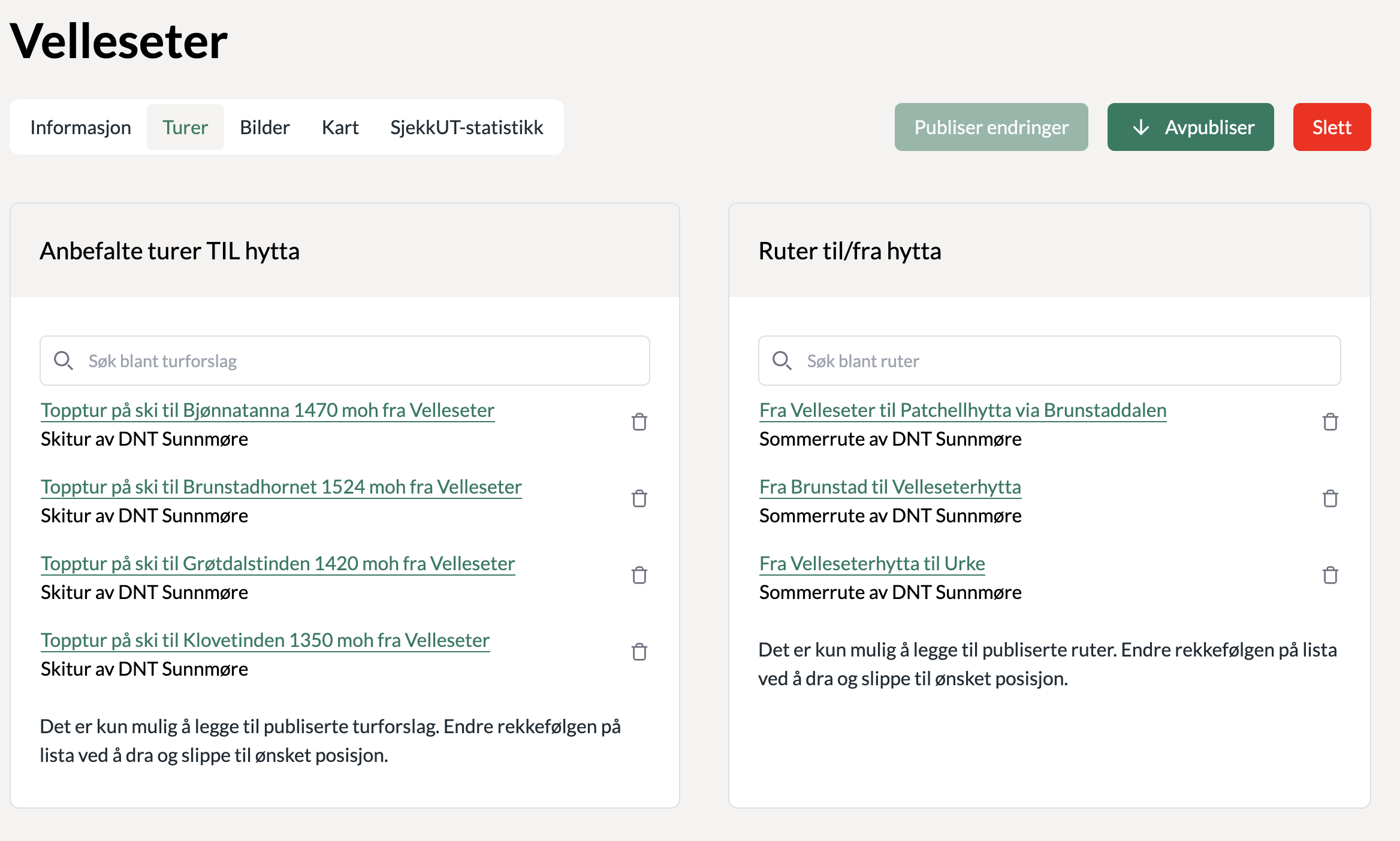1400x841 pixels.
Task: Open Topptur til Klovetinden 1350 moh link
Action: 265,640
